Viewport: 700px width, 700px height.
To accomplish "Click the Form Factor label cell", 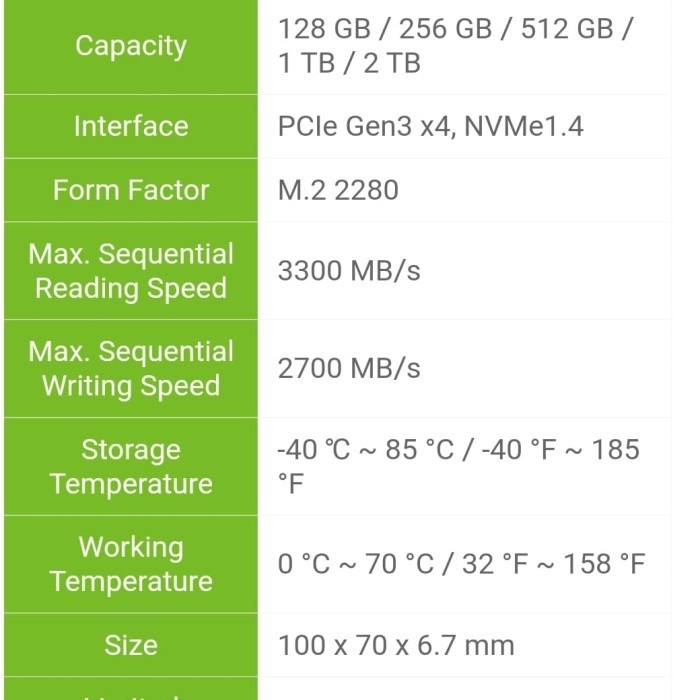I will [131, 190].
